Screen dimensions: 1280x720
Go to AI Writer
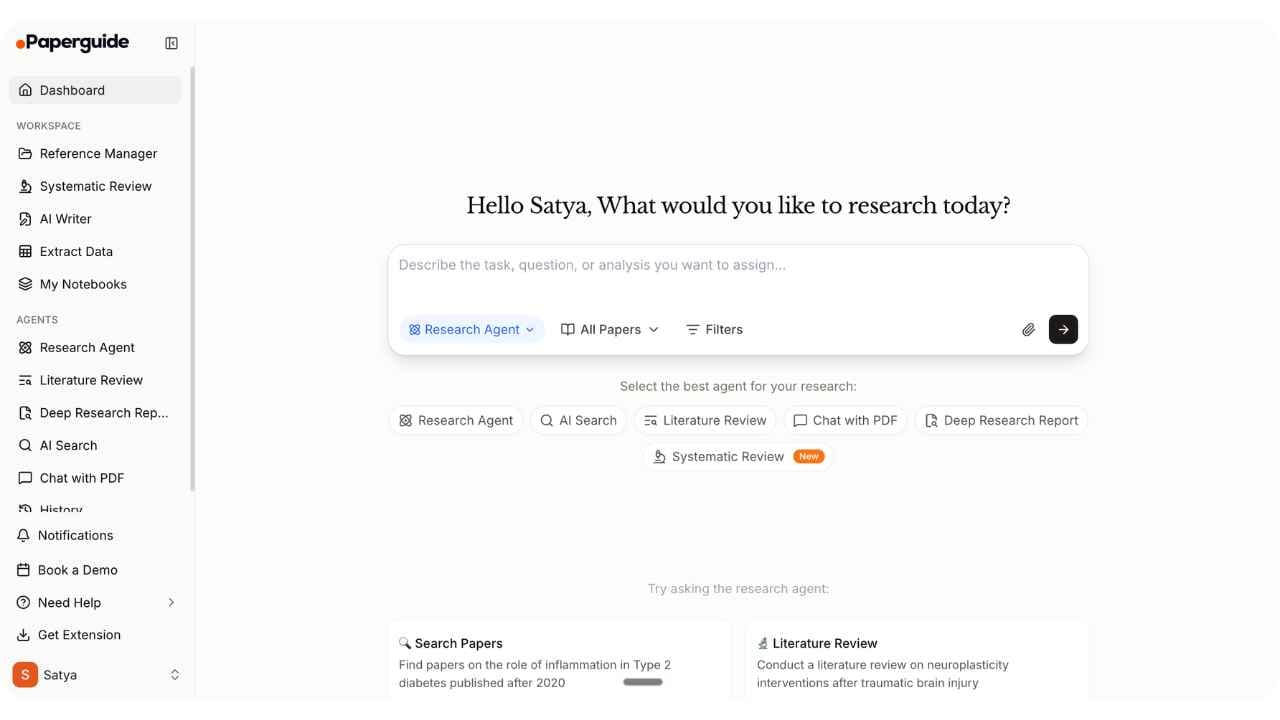coord(95,219)
